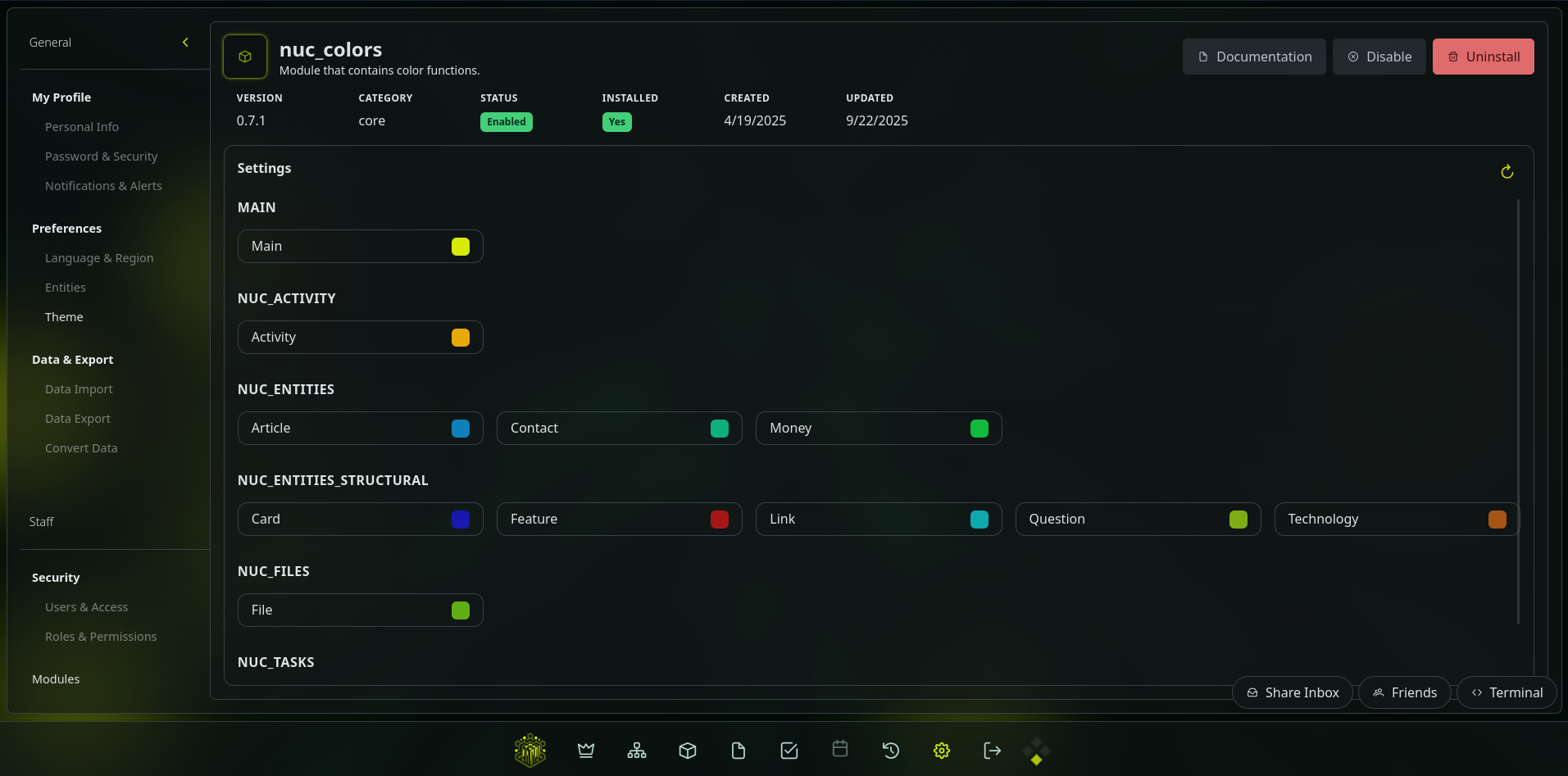Open the document icon in the bottom dock
The height and width of the screenshot is (776, 1568).
tap(738, 750)
